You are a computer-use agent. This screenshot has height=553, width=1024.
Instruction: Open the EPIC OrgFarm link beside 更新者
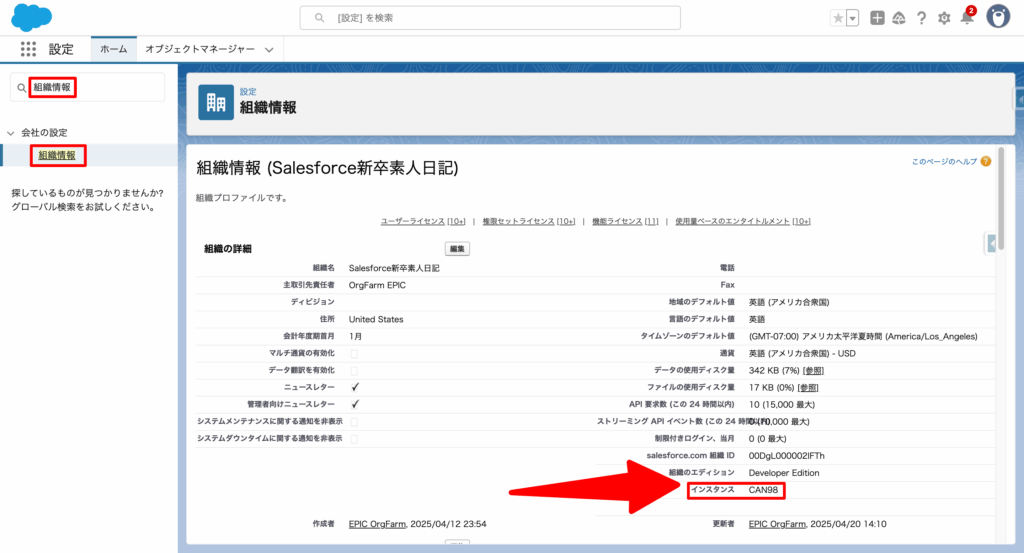point(777,524)
